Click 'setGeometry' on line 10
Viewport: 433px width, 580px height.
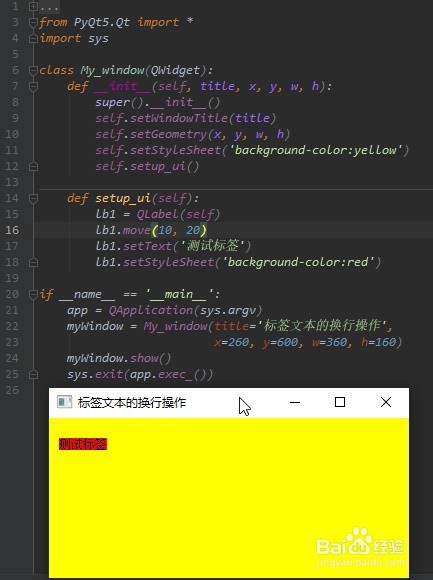click(x=168, y=134)
